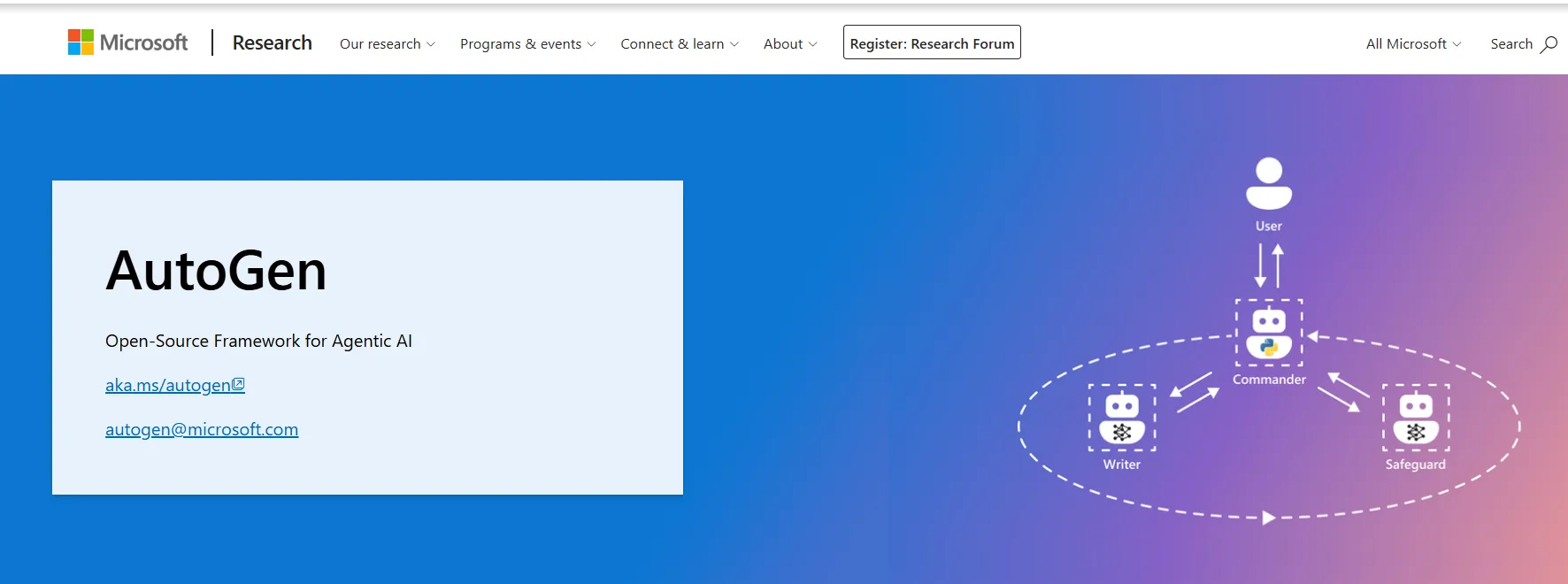Click the chevron next to About

pyautogui.click(x=813, y=44)
